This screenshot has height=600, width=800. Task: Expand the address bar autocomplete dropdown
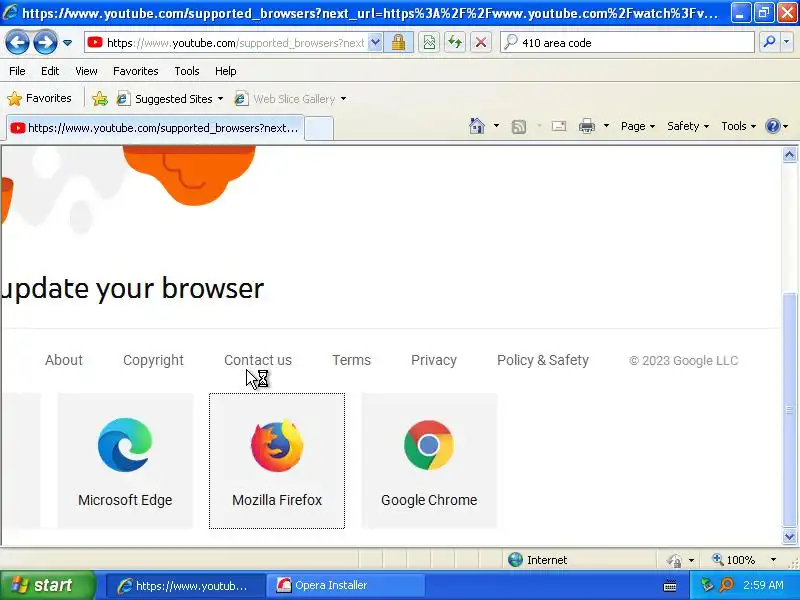[x=375, y=43]
